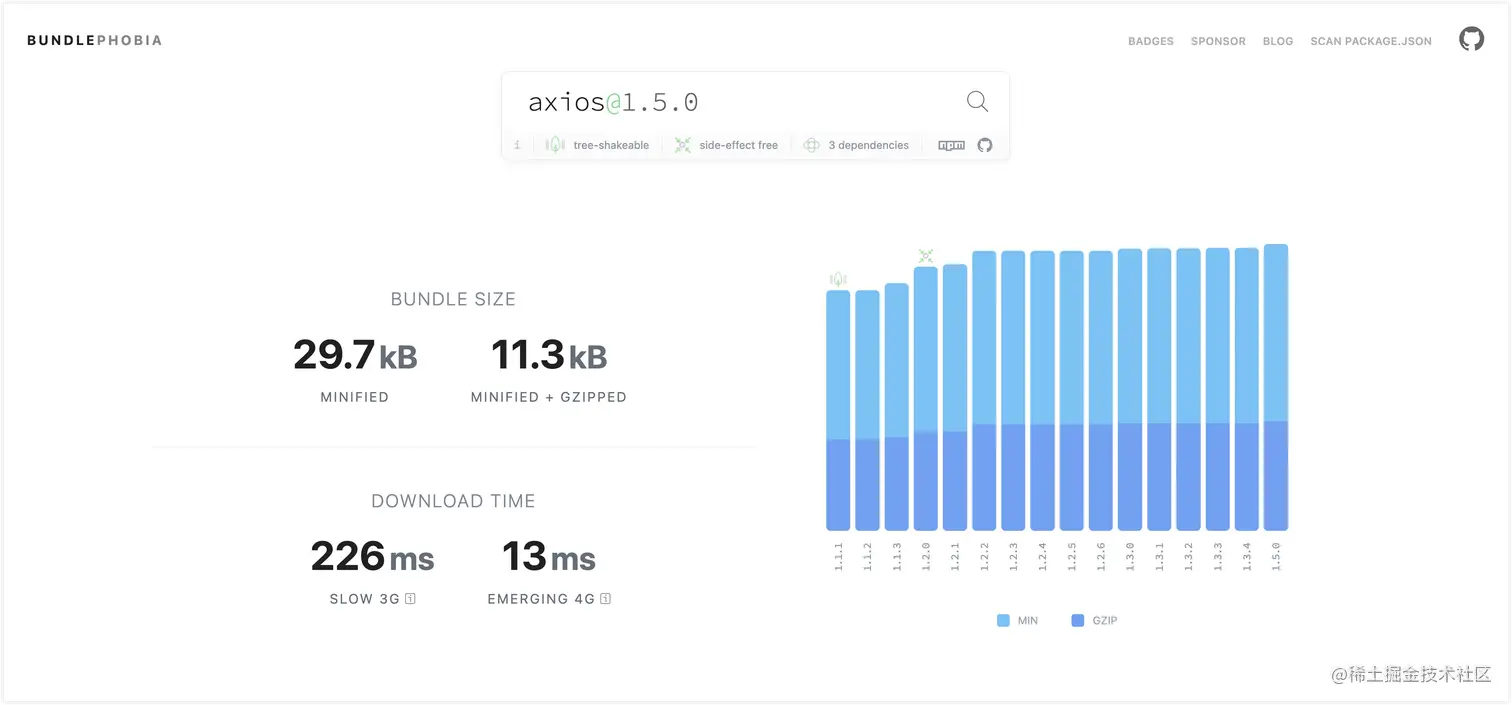
Task: Click the EMERGING 4G label
Action: coord(541,599)
